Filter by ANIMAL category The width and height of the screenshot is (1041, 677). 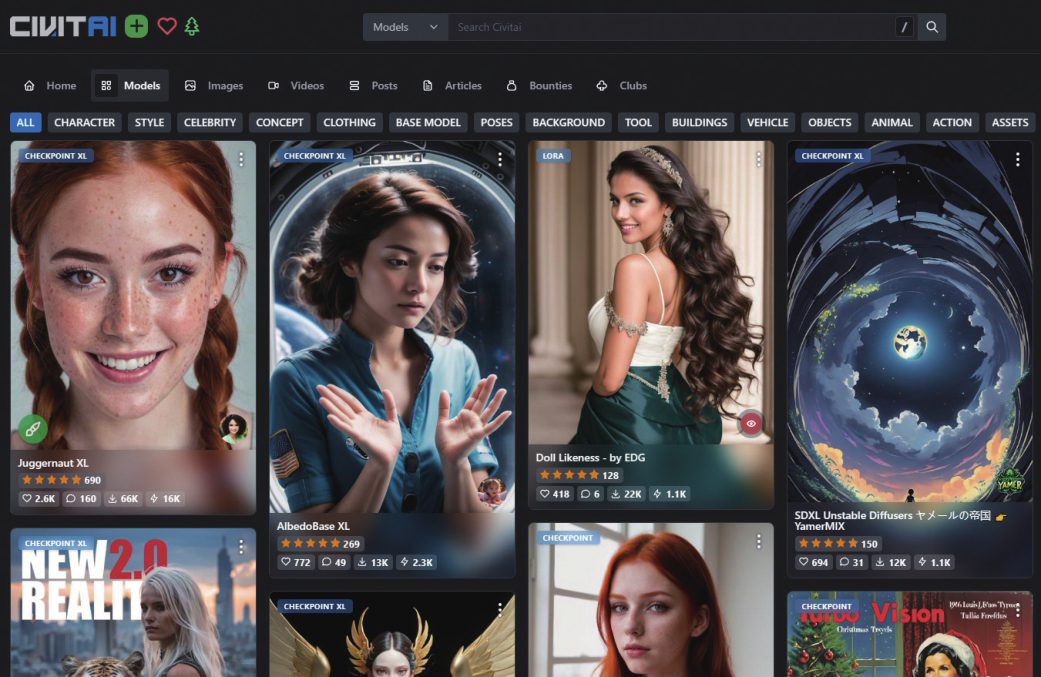coord(892,122)
